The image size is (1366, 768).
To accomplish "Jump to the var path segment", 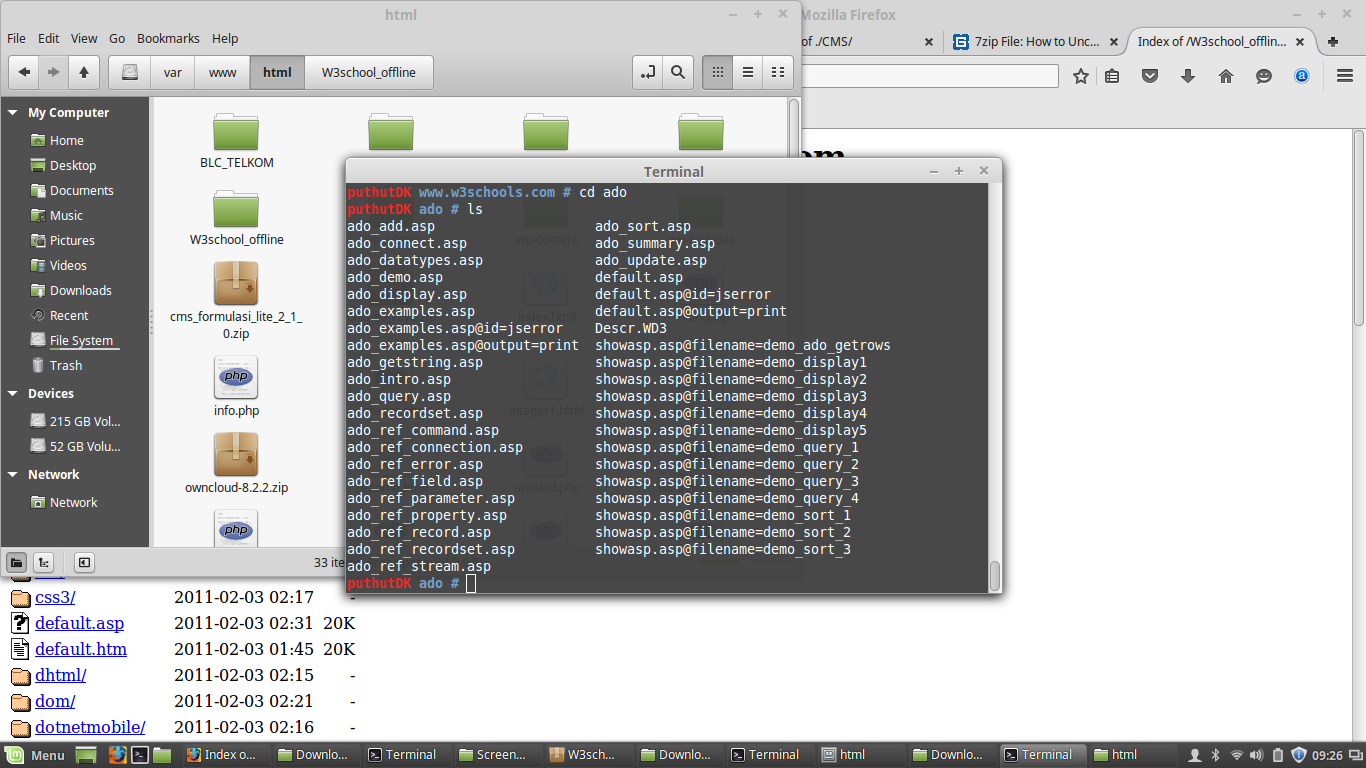I will 173,72.
